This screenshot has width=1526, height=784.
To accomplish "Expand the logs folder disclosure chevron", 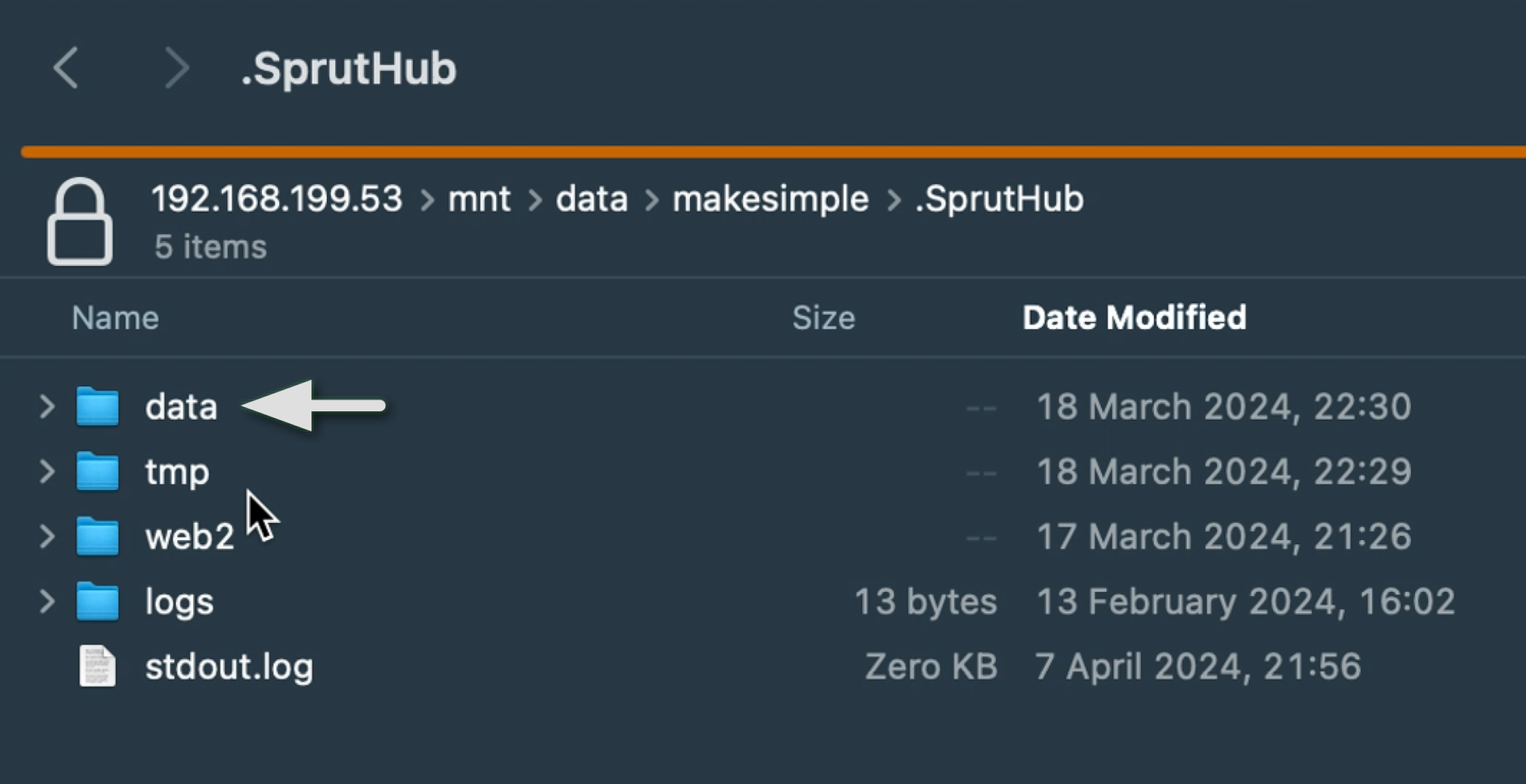I will [47, 602].
